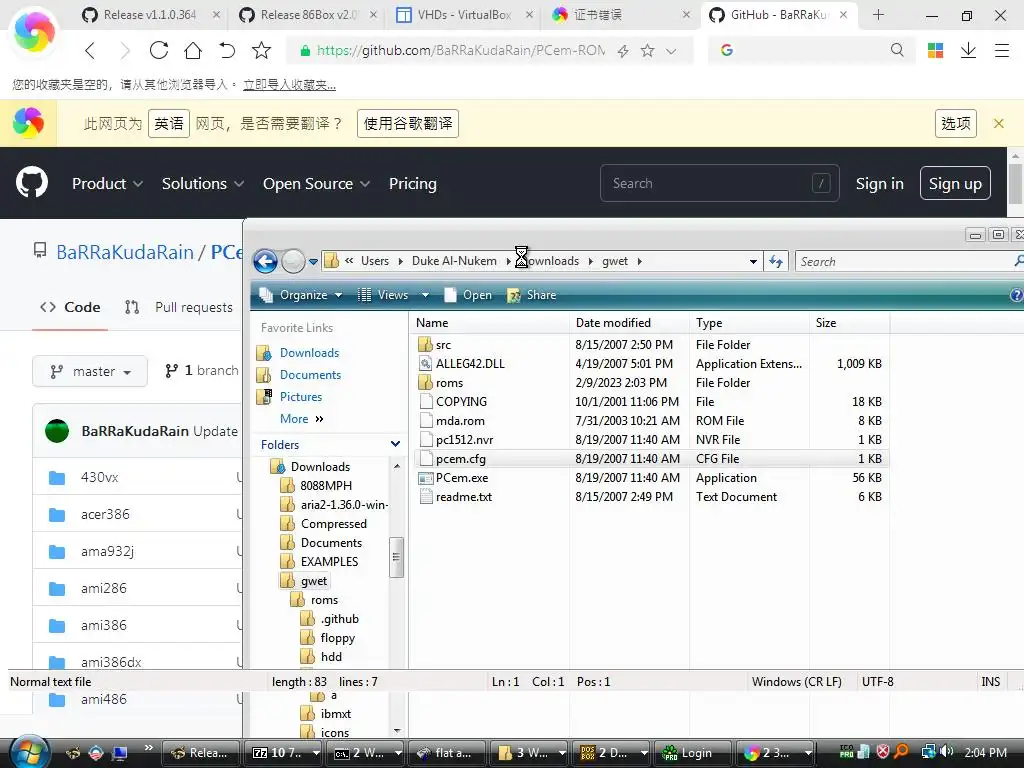1024x768 pixels.
Task: Switch to Release v1.1.0.364 tab
Action: (x=150, y=14)
